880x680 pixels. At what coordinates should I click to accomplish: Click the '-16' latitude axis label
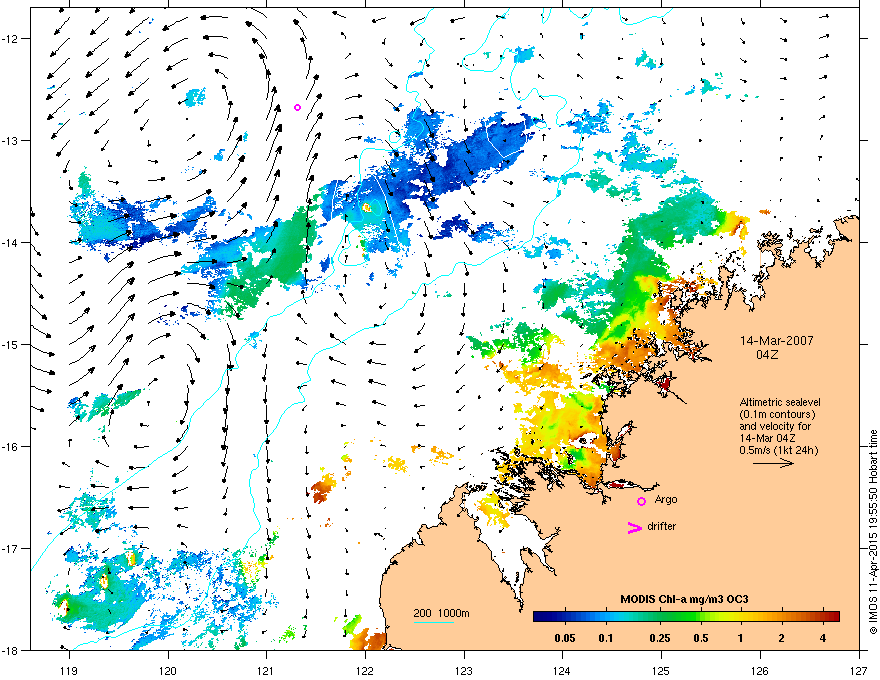(x=10, y=447)
